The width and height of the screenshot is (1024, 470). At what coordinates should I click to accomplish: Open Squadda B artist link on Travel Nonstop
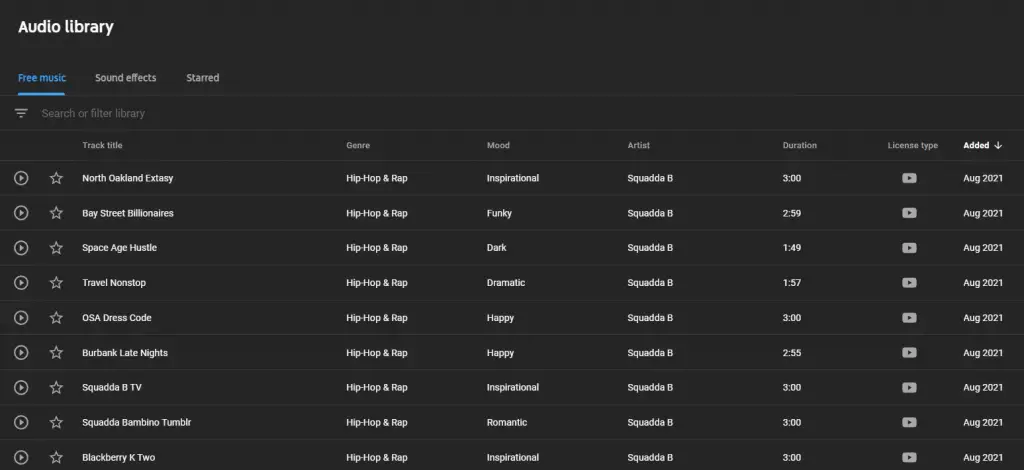650,283
